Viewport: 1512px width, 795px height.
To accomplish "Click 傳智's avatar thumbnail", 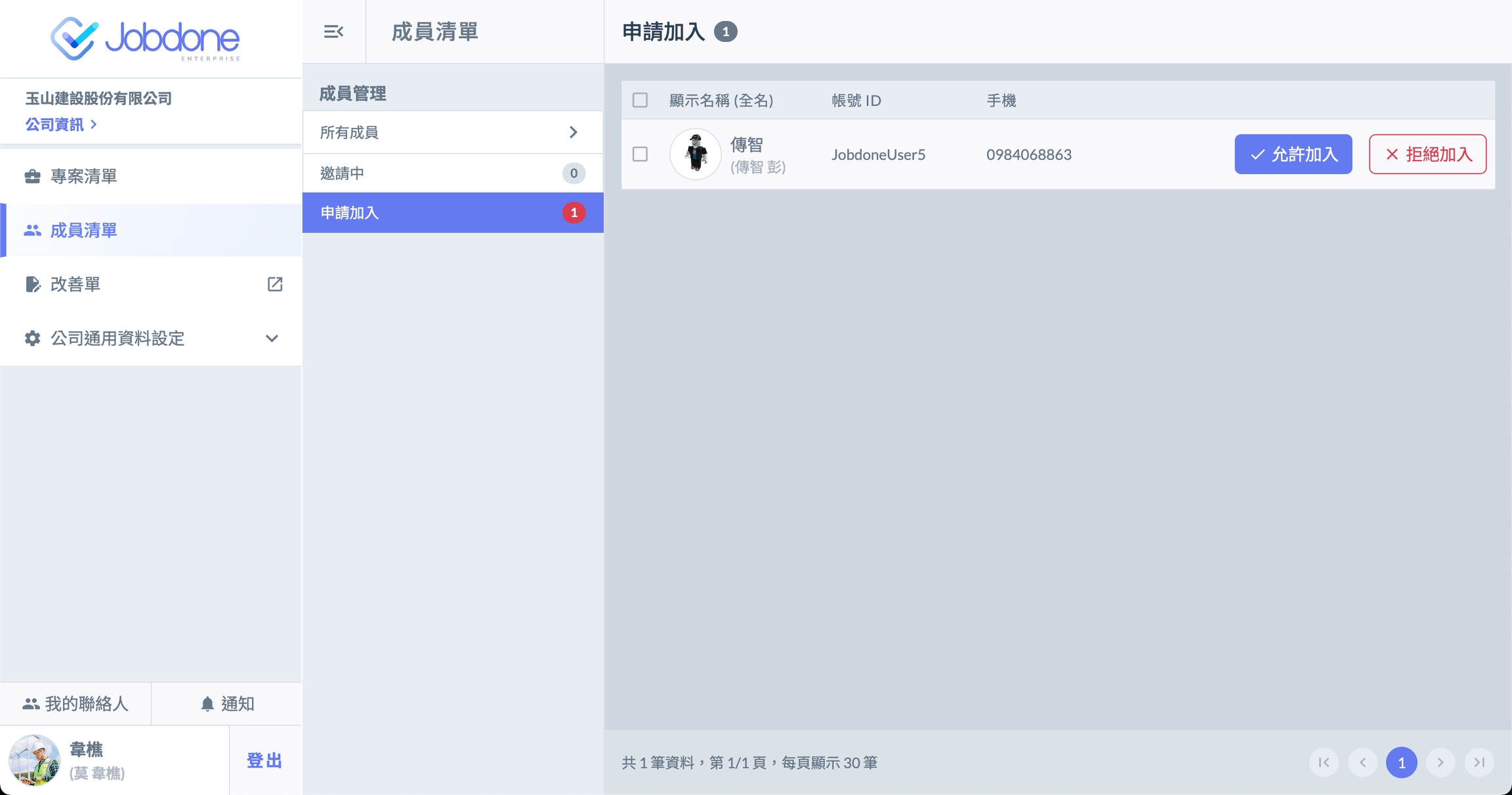I will pyautogui.click(x=695, y=154).
